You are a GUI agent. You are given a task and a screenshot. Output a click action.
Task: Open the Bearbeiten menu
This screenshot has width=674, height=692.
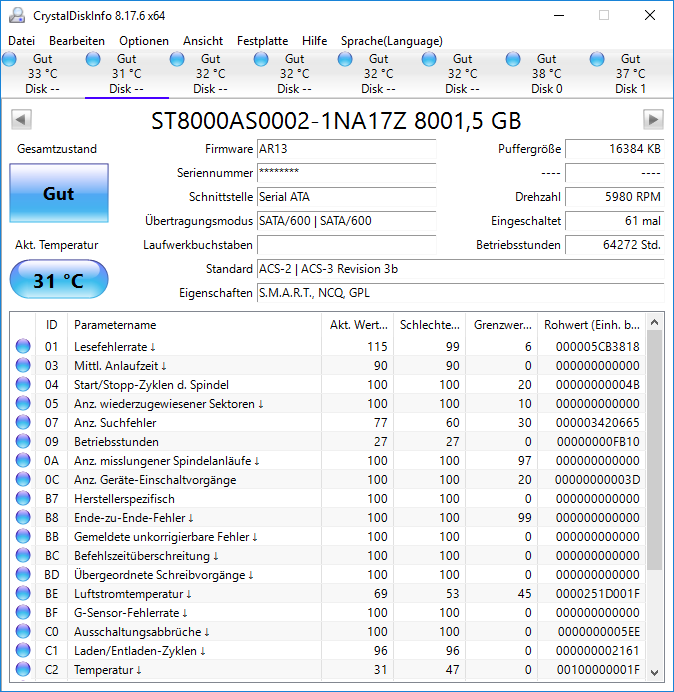click(x=77, y=41)
